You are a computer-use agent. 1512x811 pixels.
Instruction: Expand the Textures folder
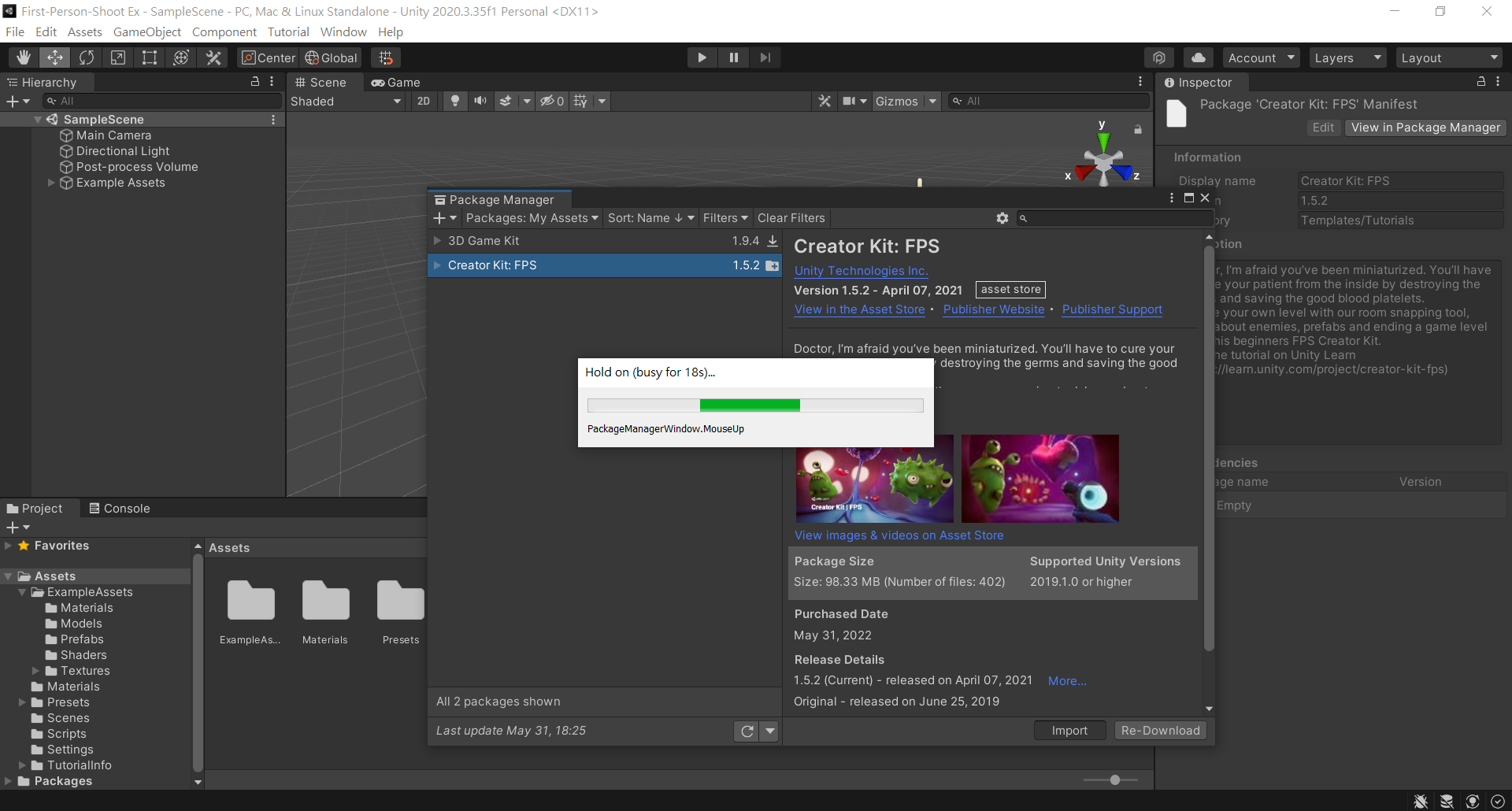coord(35,671)
